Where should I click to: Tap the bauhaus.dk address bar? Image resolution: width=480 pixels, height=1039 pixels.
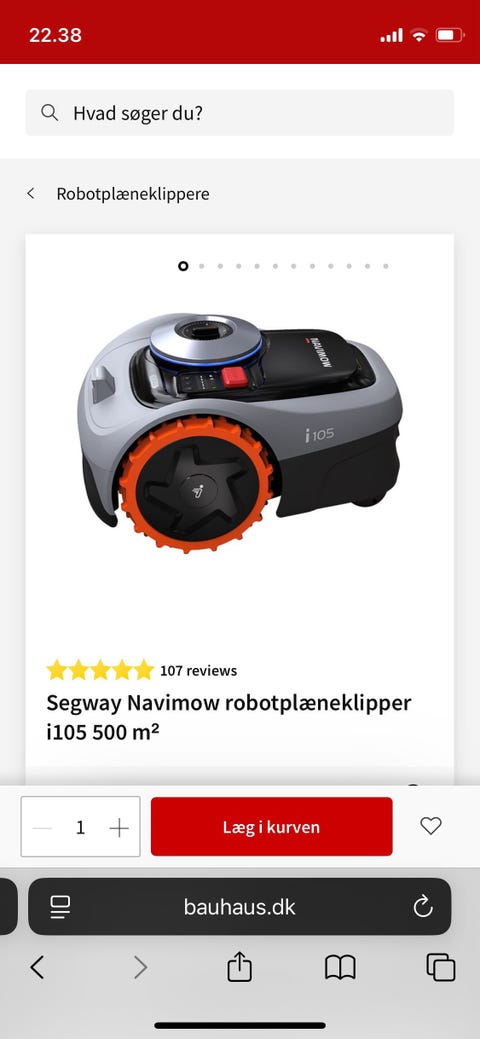(239, 906)
